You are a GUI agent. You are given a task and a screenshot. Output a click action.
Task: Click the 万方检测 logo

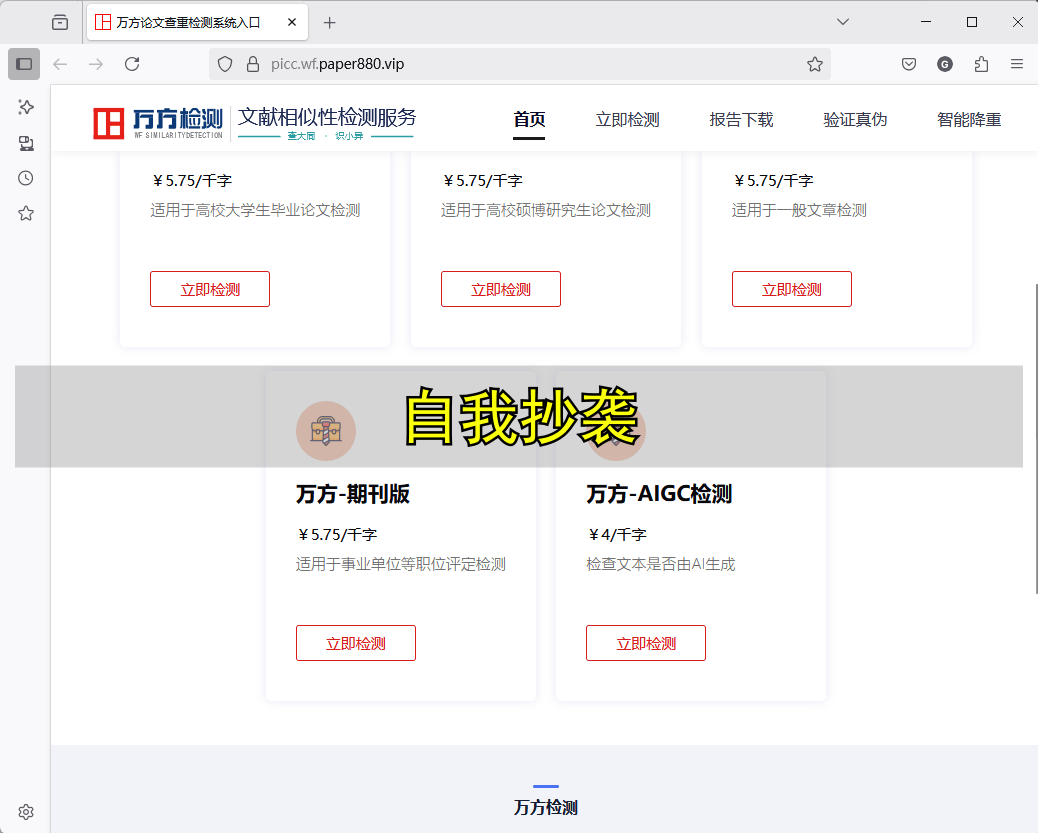(x=158, y=123)
